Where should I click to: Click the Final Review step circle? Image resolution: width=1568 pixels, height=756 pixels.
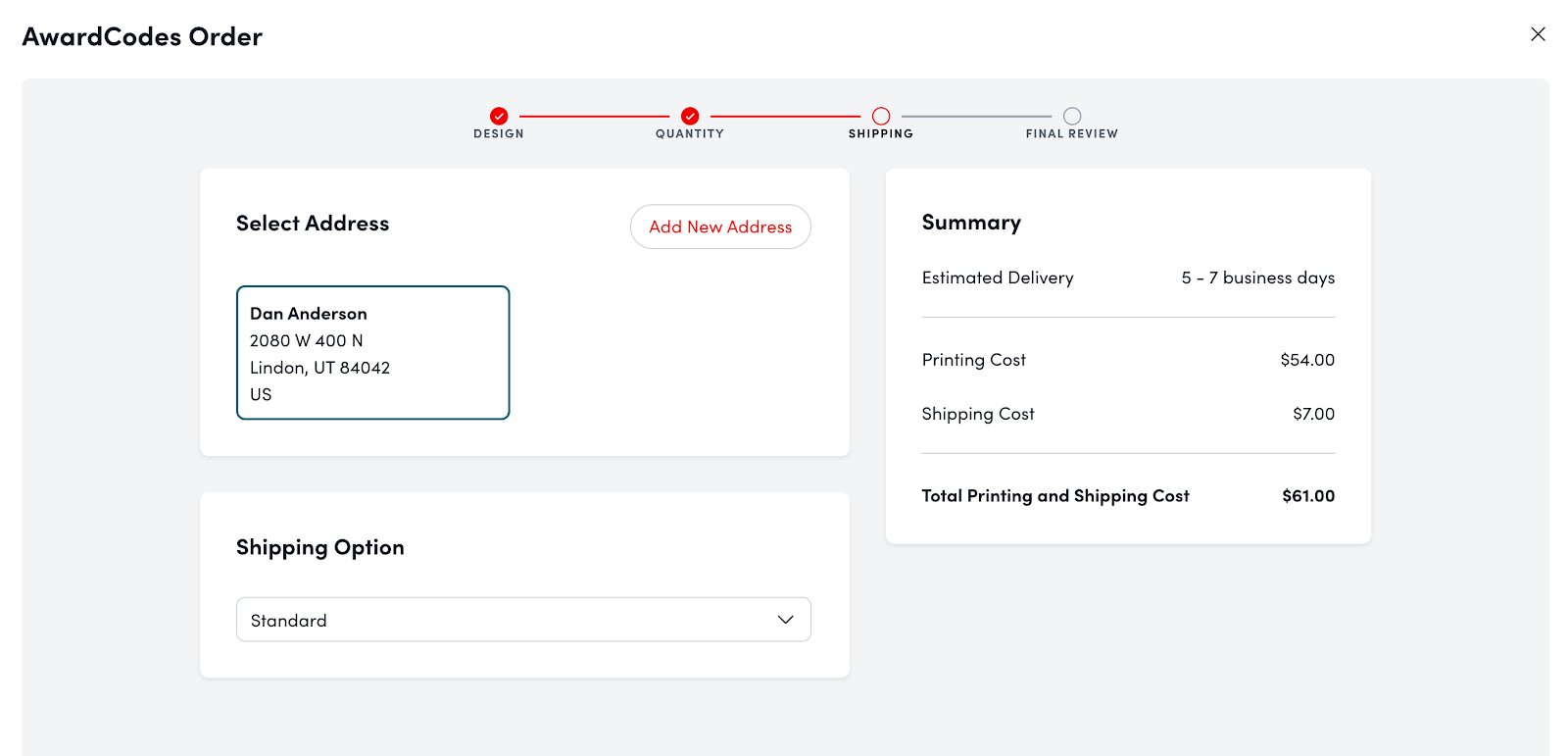pos(1072,116)
